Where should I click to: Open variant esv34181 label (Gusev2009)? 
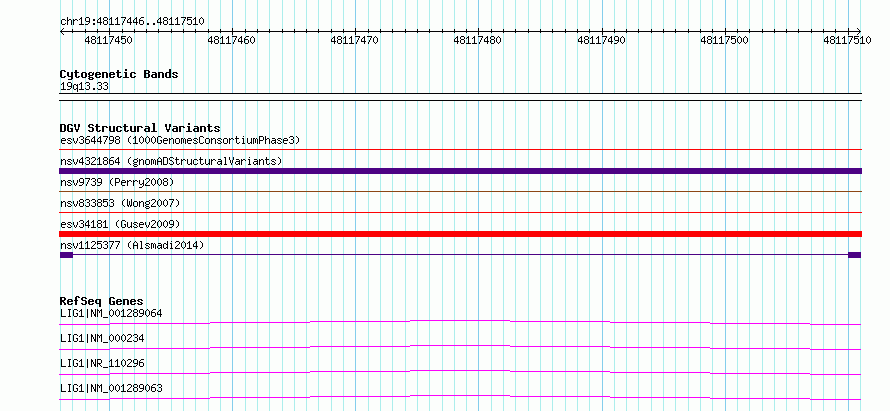point(120,224)
